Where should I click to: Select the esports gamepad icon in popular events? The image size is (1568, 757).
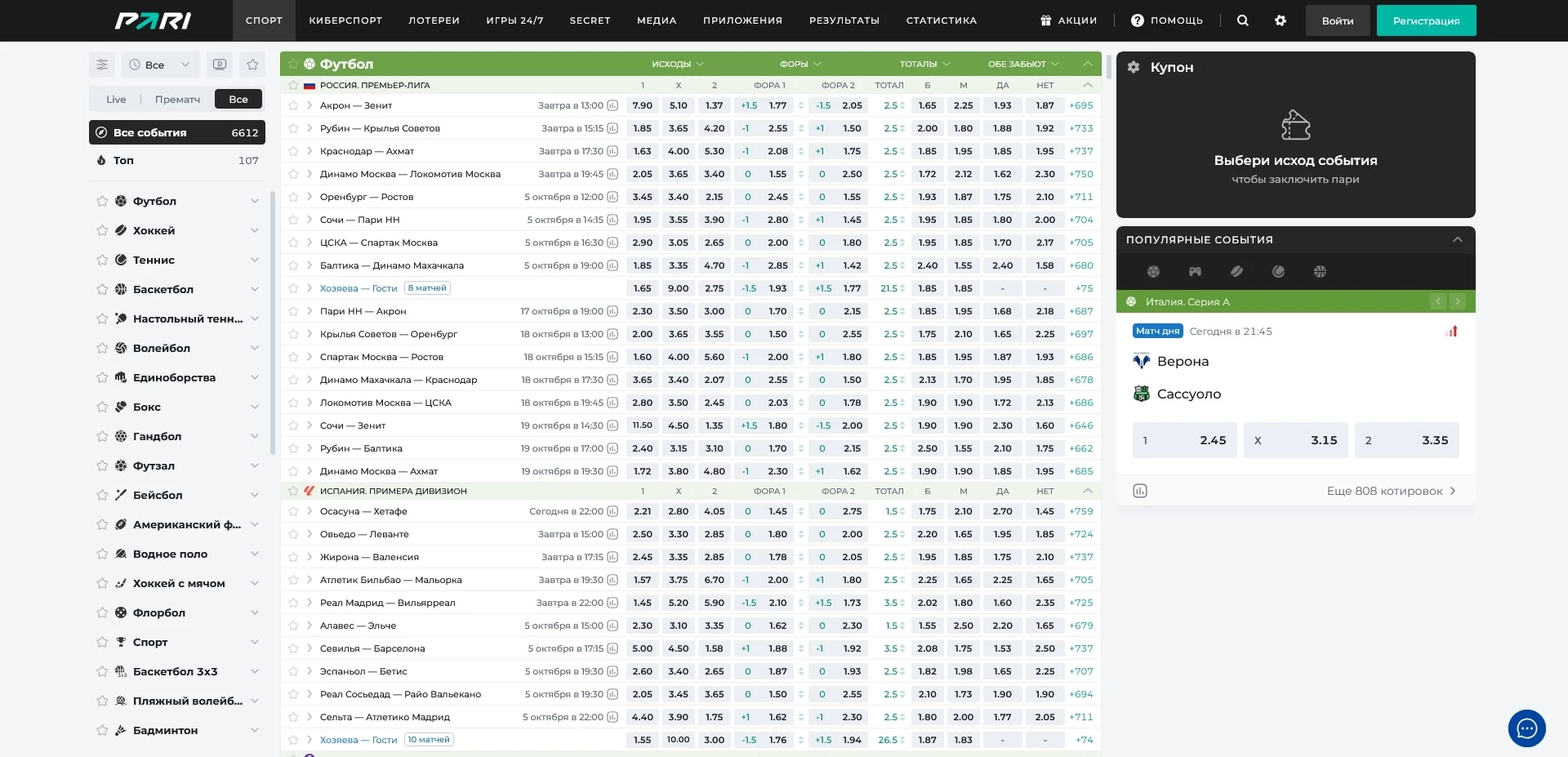[x=1195, y=272]
